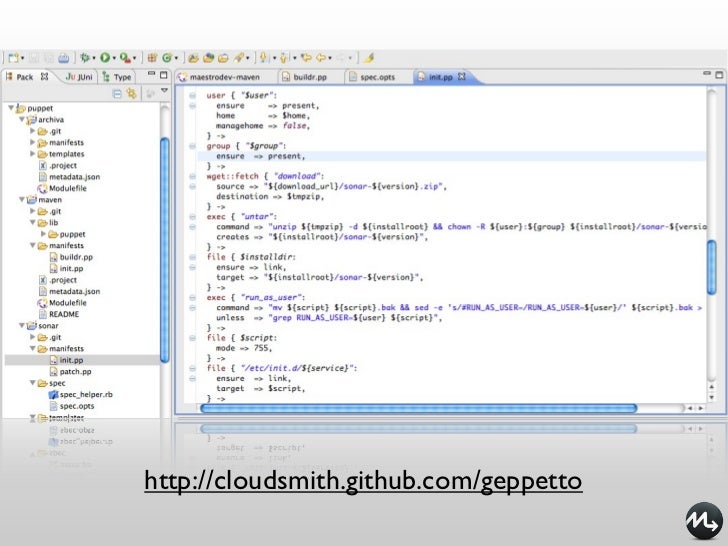The image size is (728, 546).
Task: Click the New wizard toolbar icon
Action: click(x=13, y=58)
